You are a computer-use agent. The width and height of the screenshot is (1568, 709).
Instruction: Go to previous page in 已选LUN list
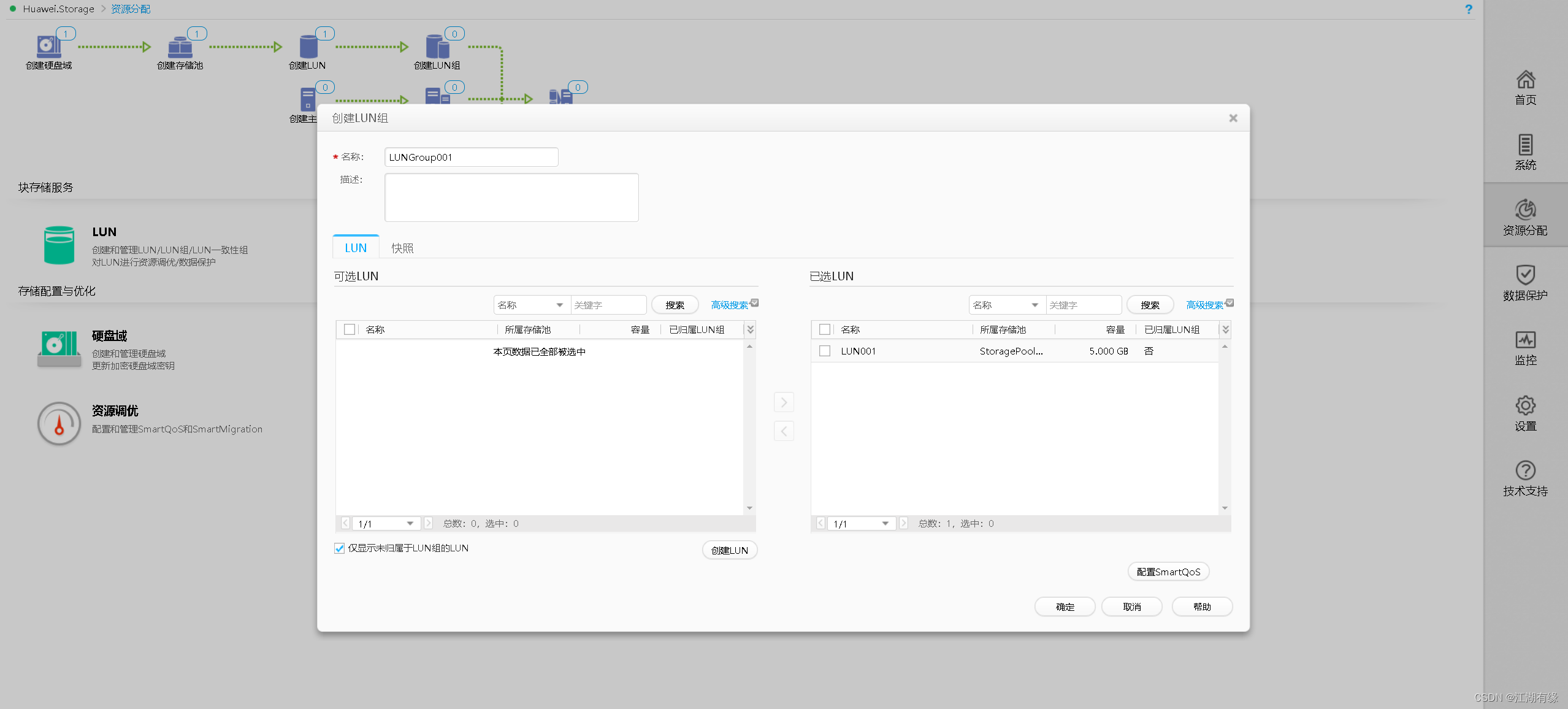point(820,523)
